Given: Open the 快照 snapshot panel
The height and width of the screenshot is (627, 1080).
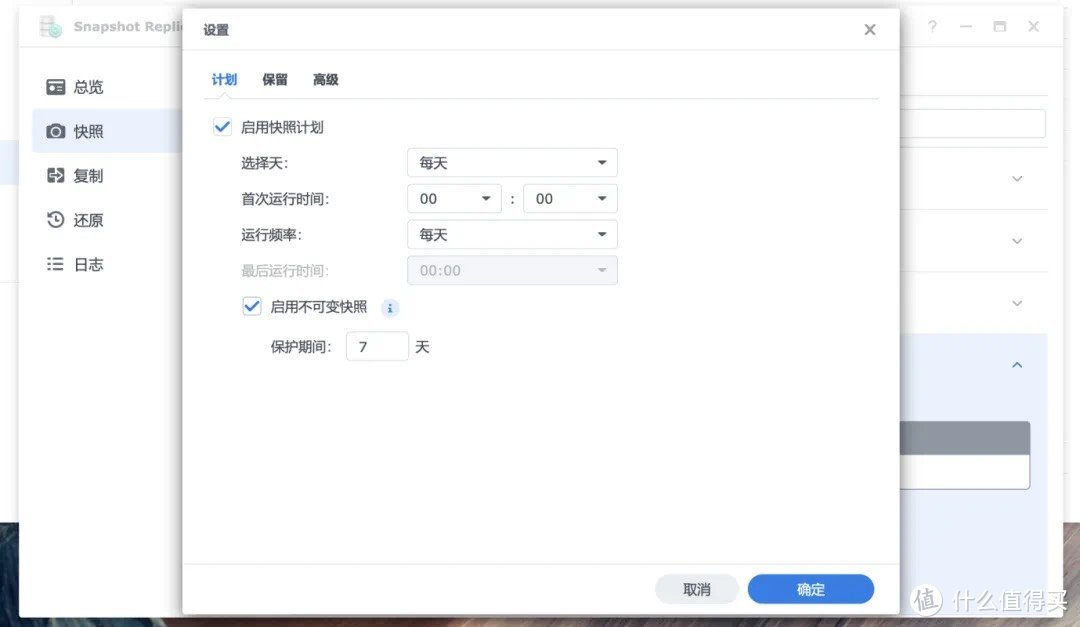Looking at the screenshot, I should [57, 131].
